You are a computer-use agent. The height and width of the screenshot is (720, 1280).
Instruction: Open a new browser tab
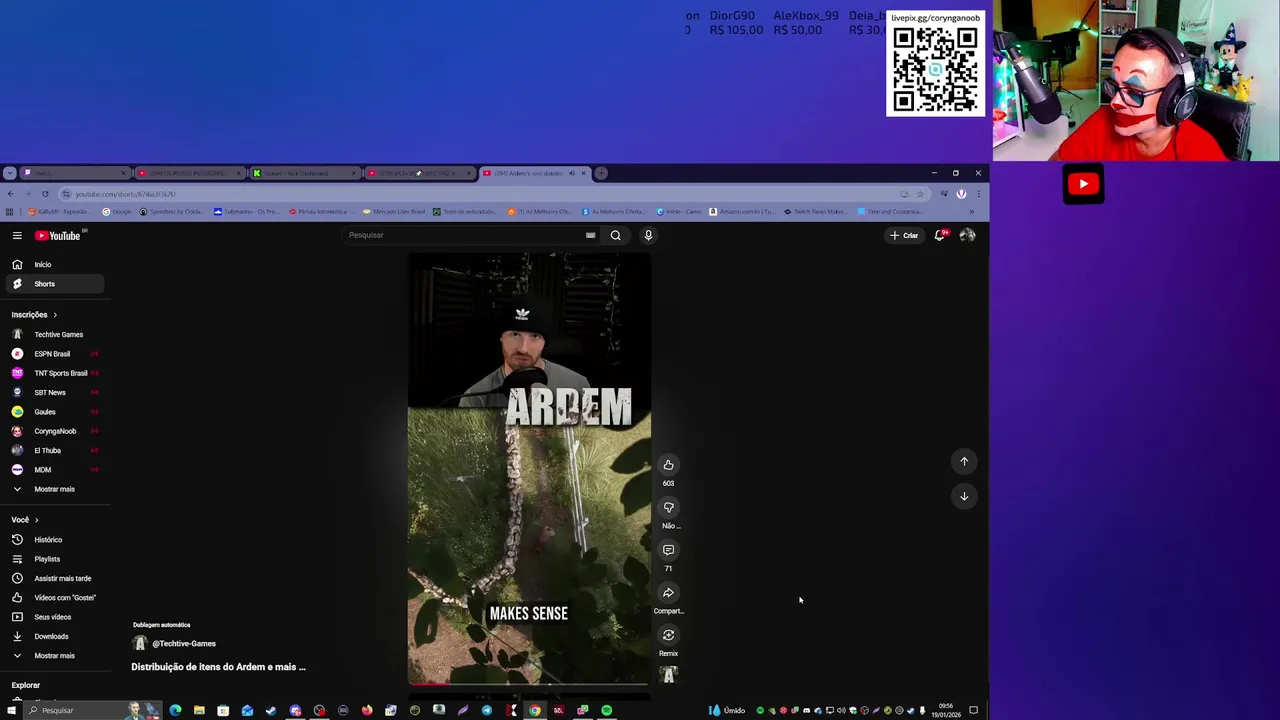click(x=601, y=173)
